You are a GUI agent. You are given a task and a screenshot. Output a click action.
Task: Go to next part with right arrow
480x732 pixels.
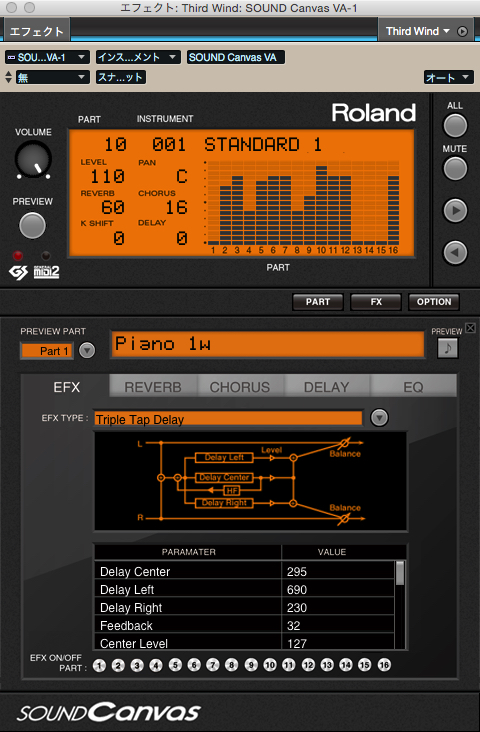(455, 211)
